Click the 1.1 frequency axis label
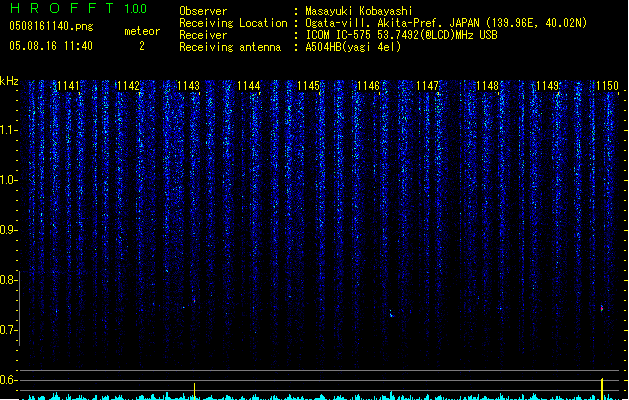The width and height of the screenshot is (629, 400). [x=8, y=130]
